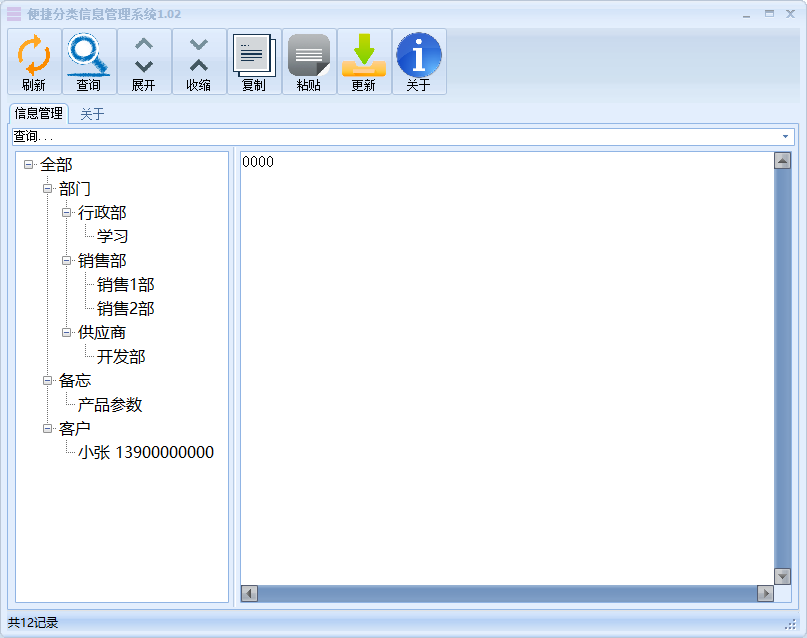This screenshot has height=638, width=807.
Task: Click the 展开 expand-all icon
Action: coord(144,55)
